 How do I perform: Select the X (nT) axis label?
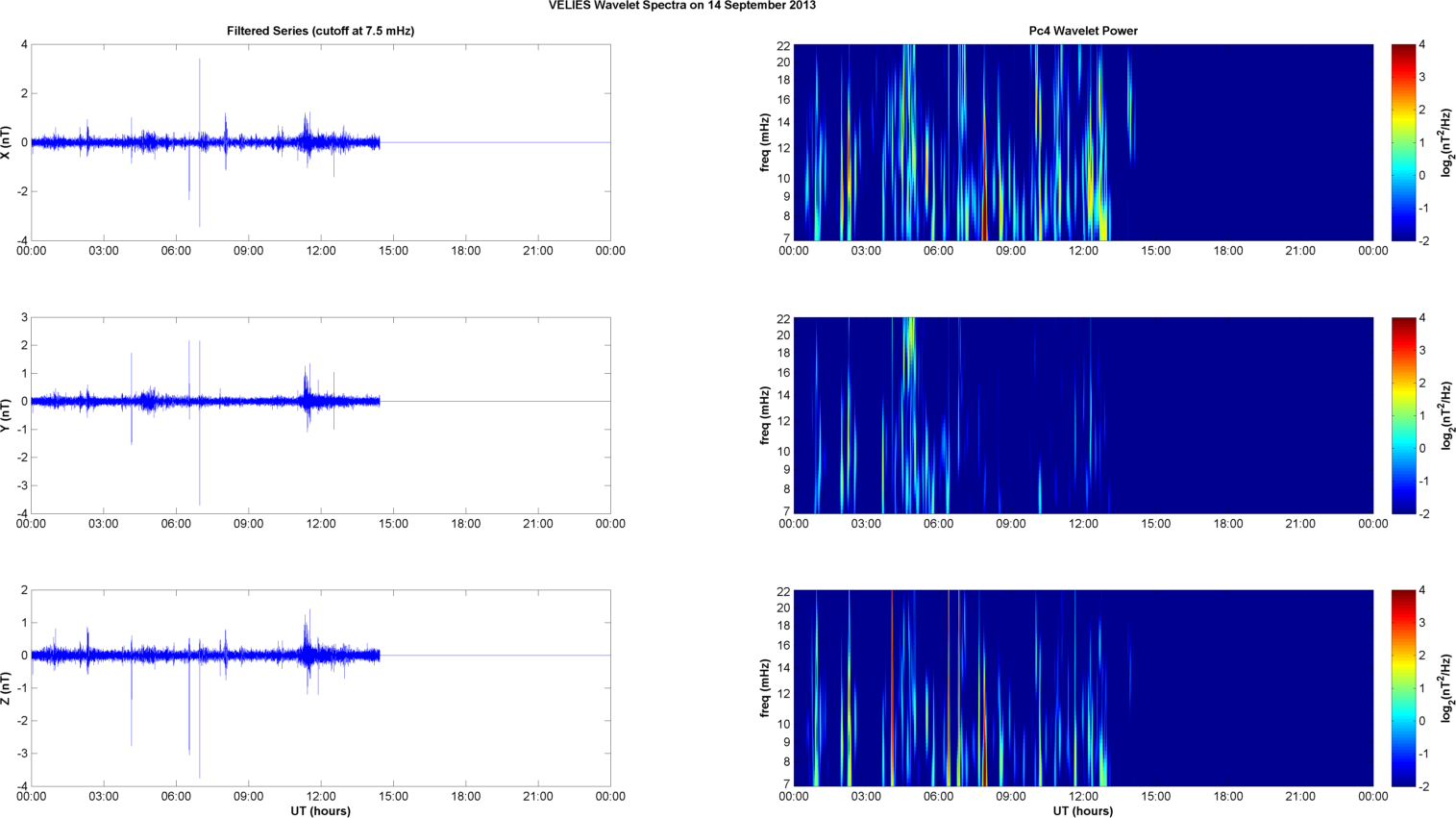coord(7,142)
